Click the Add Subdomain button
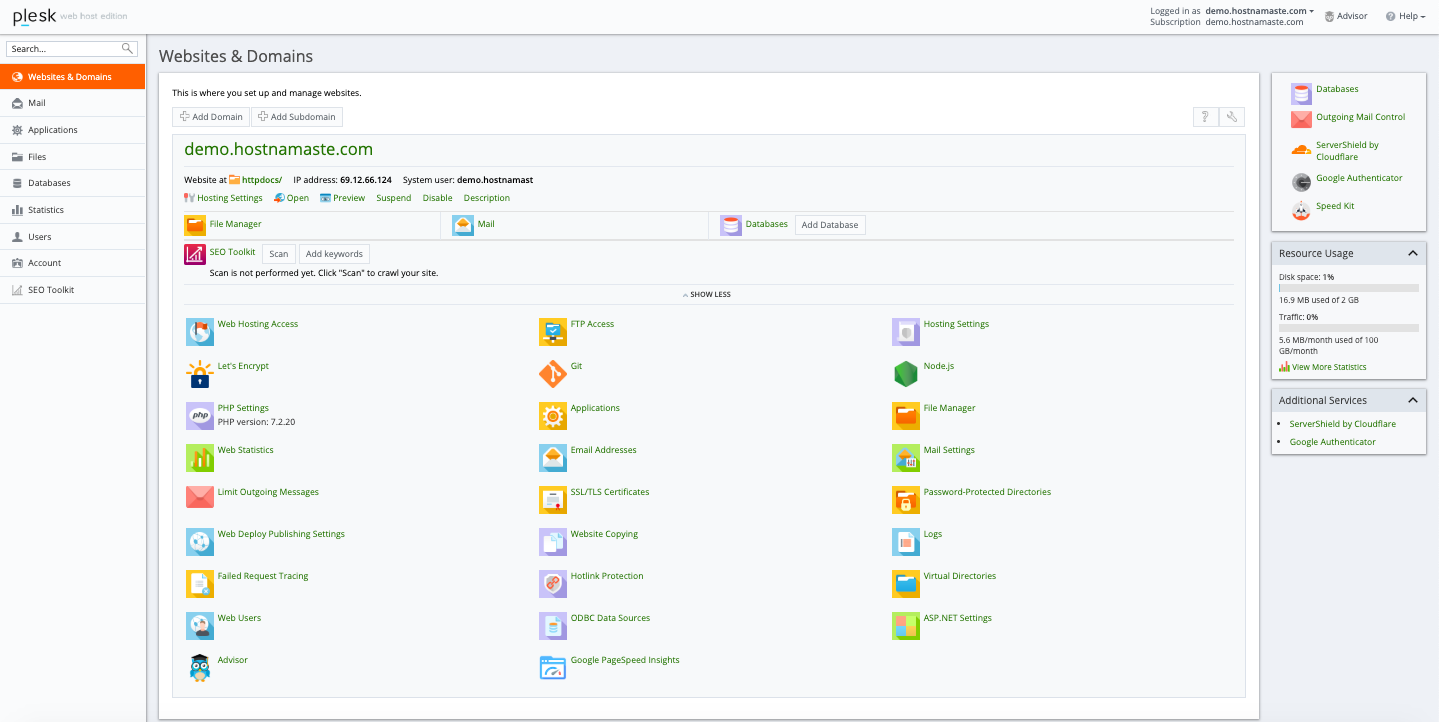This screenshot has width=1439, height=722. (x=297, y=117)
